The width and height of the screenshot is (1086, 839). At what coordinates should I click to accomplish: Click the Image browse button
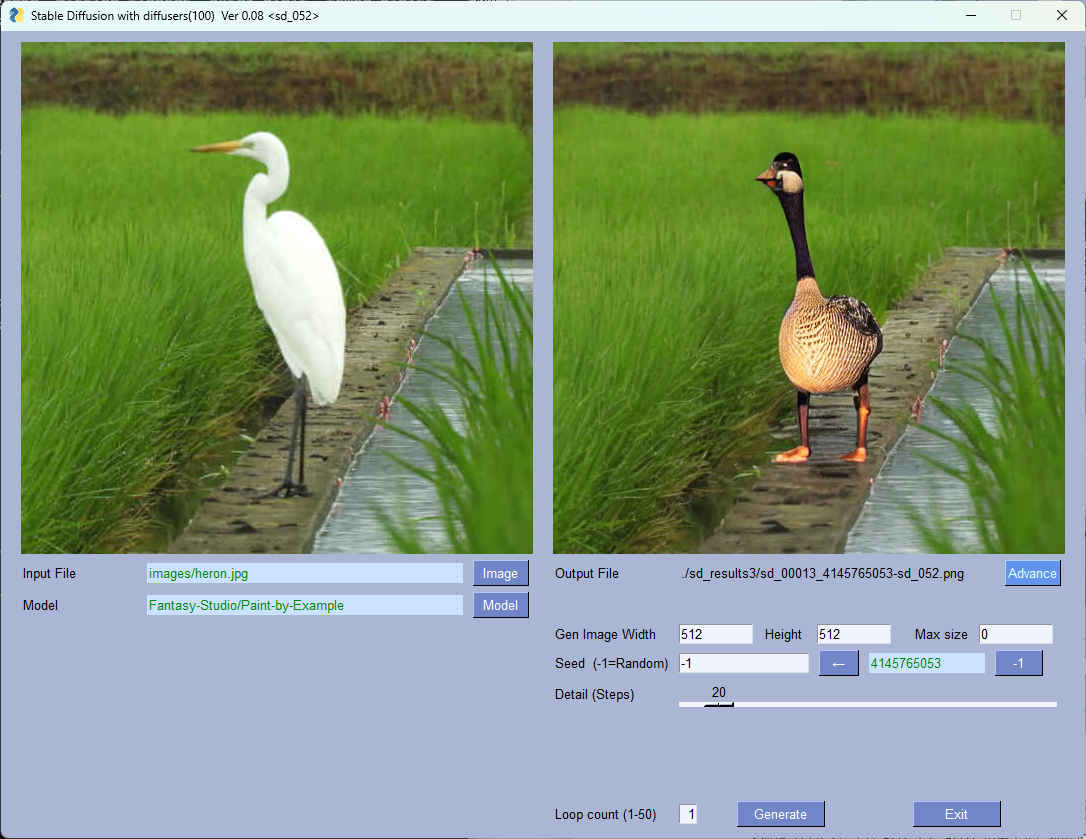click(500, 573)
